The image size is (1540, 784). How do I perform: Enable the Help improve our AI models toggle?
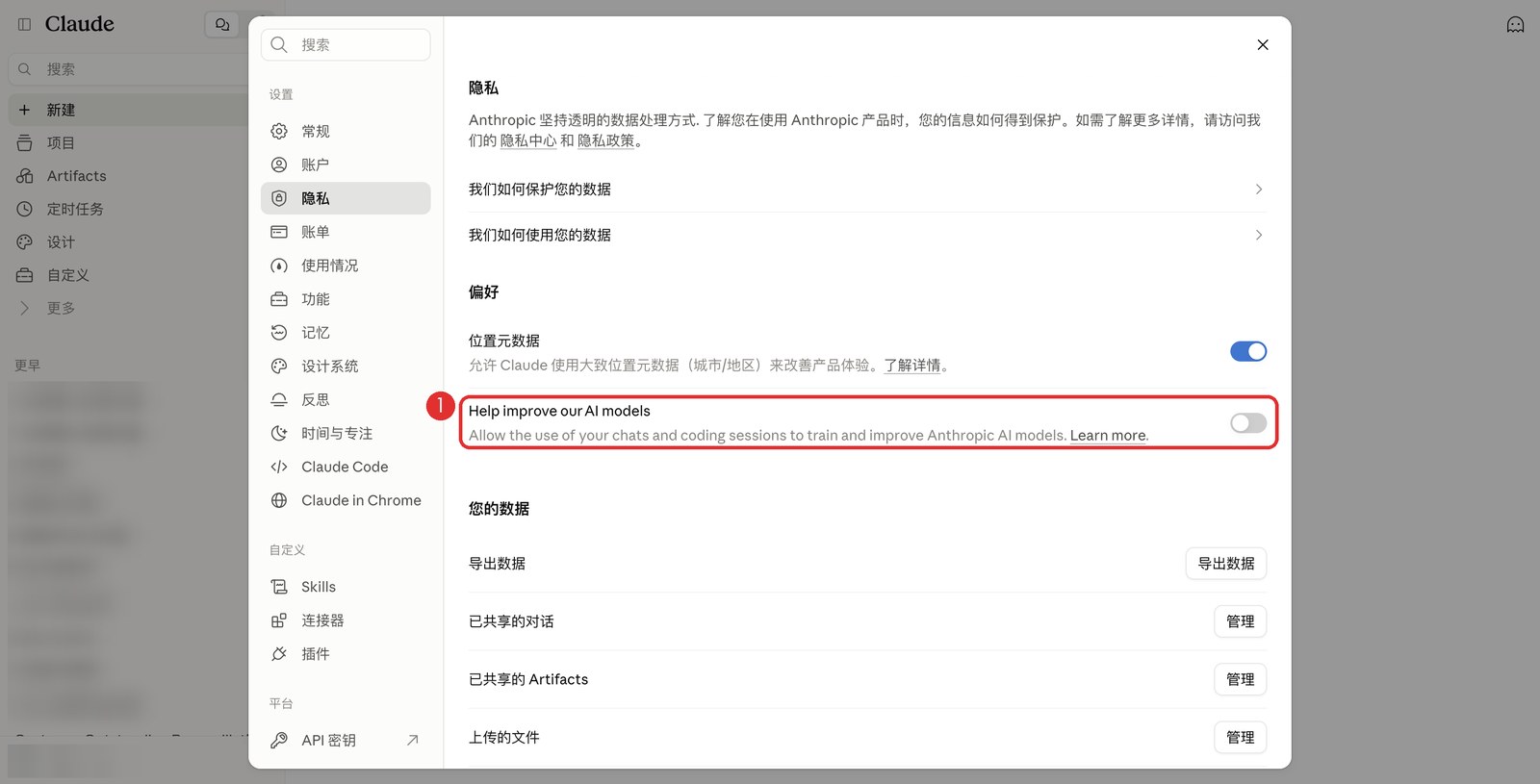pyautogui.click(x=1248, y=423)
